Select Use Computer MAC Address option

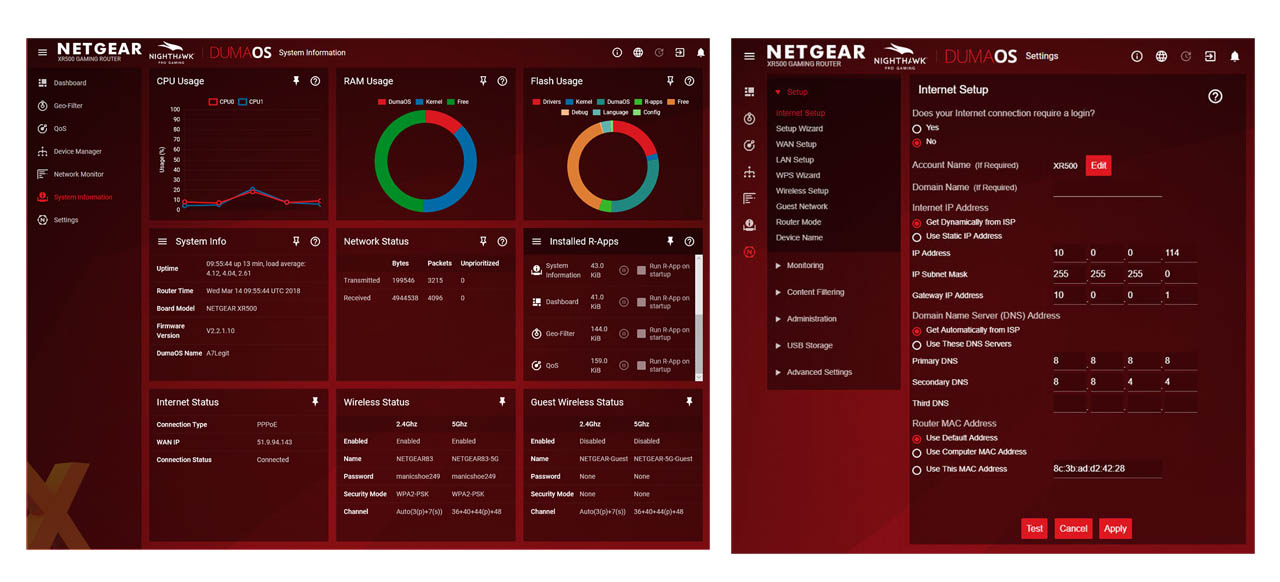917,452
